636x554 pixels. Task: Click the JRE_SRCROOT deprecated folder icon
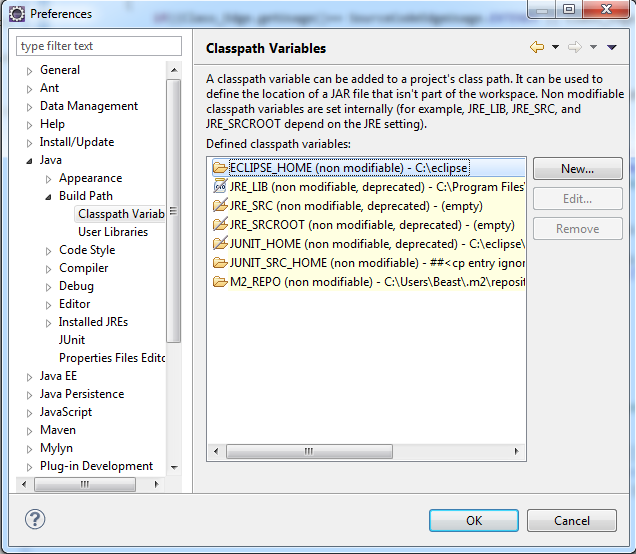click(220, 224)
